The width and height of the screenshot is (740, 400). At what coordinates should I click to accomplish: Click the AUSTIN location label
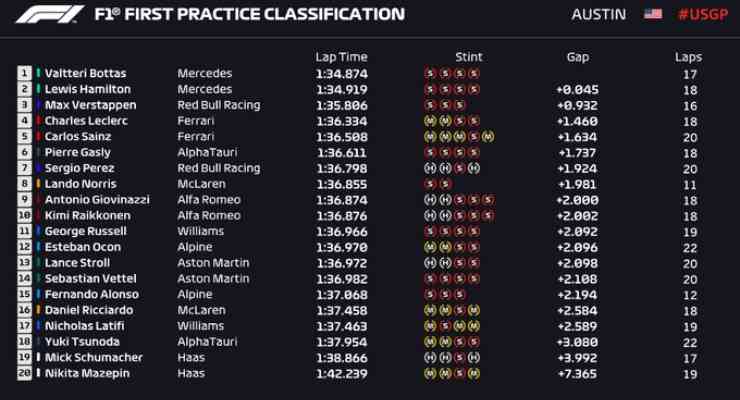pos(598,15)
